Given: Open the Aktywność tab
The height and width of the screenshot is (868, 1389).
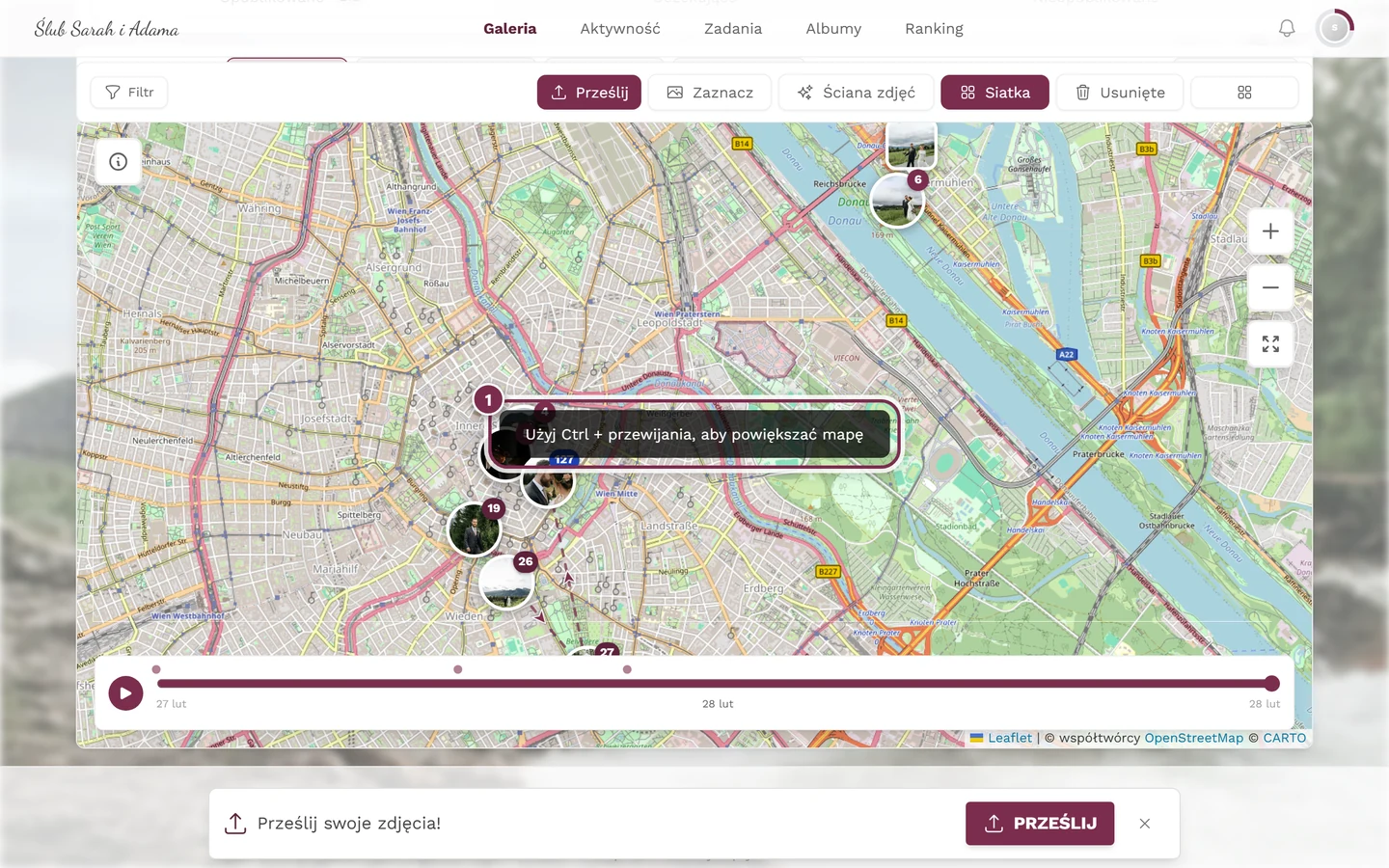Looking at the screenshot, I should 620,29.
